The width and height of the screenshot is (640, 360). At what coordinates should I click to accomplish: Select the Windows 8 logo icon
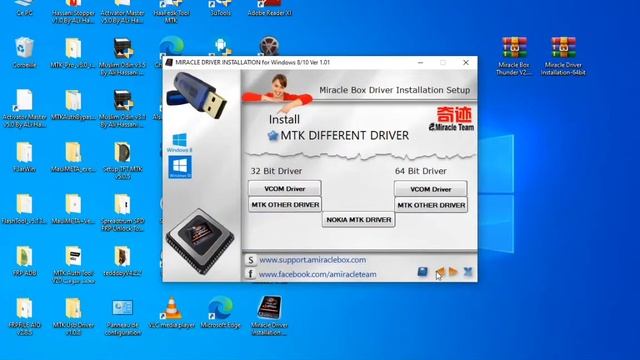pos(180,142)
